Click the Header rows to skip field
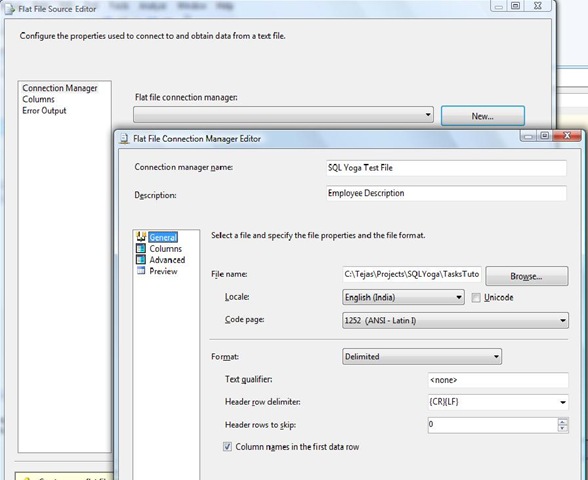 [493, 425]
